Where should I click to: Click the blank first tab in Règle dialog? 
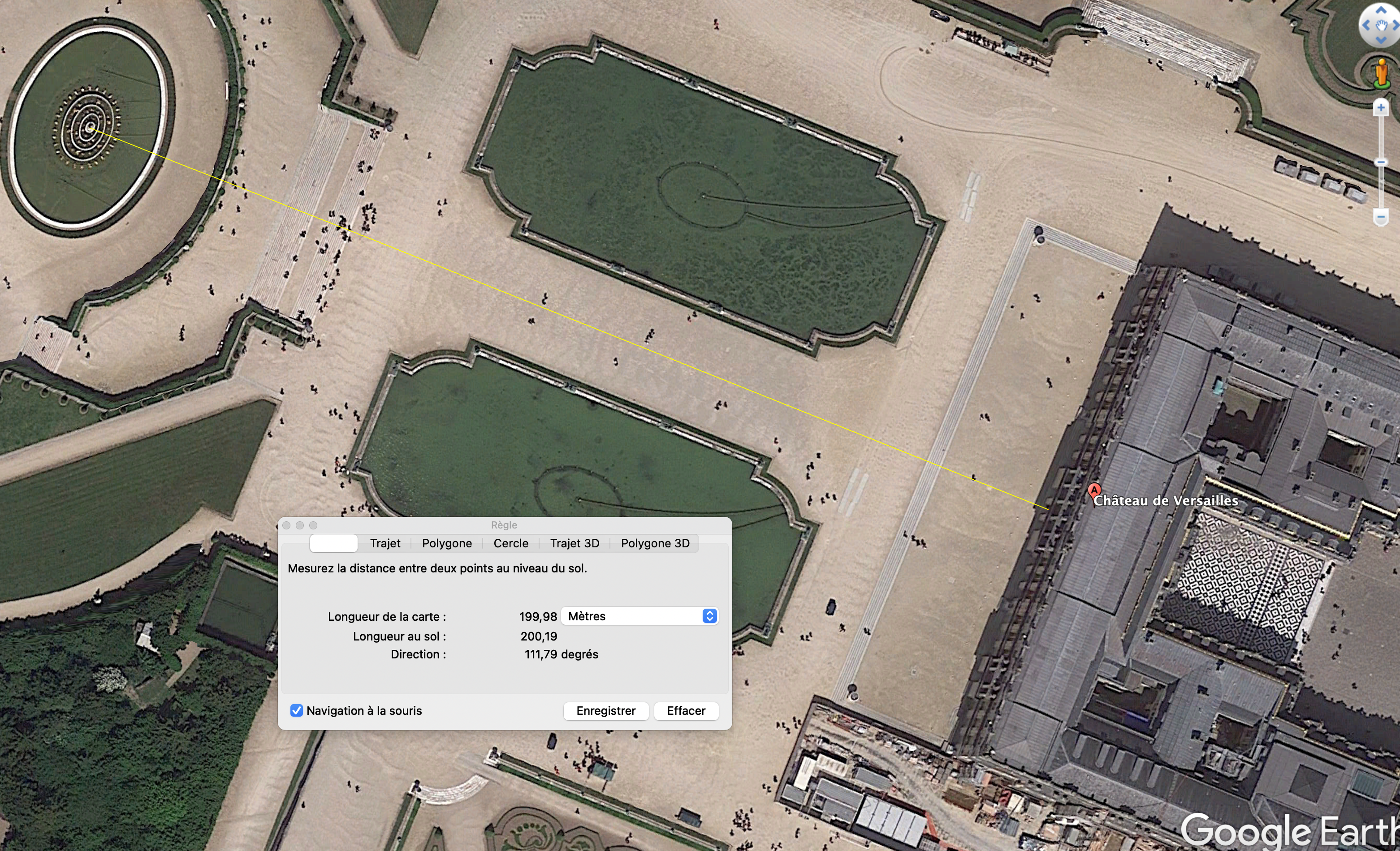333,543
